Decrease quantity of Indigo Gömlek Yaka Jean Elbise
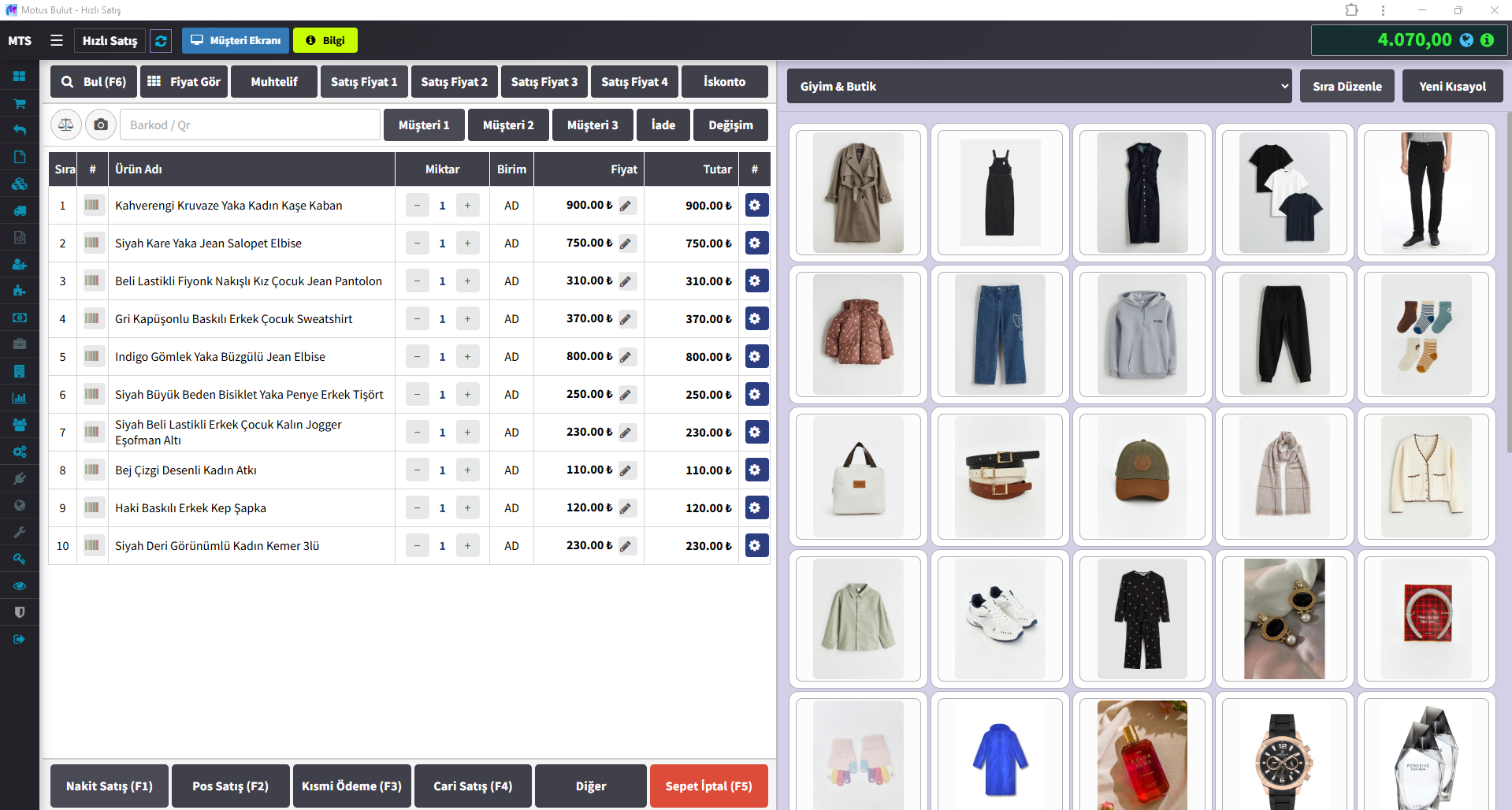The width and height of the screenshot is (1512, 810). pyautogui.click(x=417, y=357)
